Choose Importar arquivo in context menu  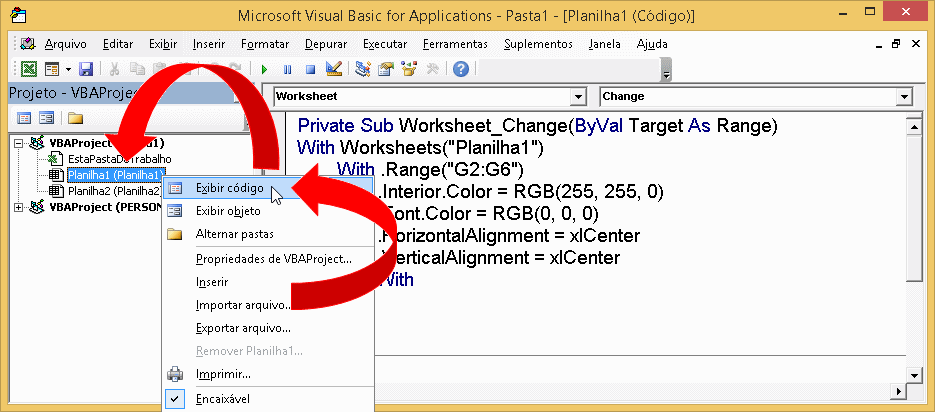[x=268, y=305]
